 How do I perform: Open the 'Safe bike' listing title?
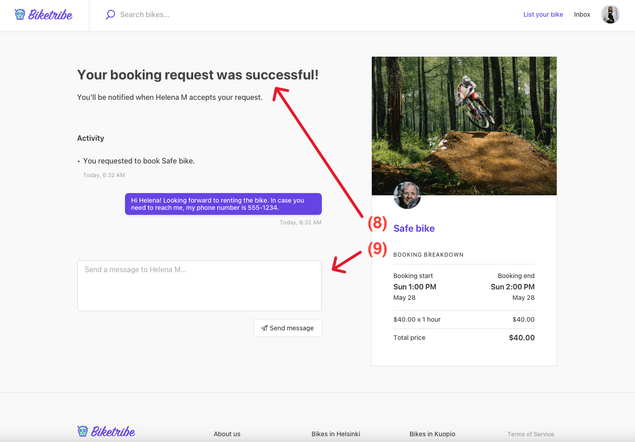[x=414, y=229]
